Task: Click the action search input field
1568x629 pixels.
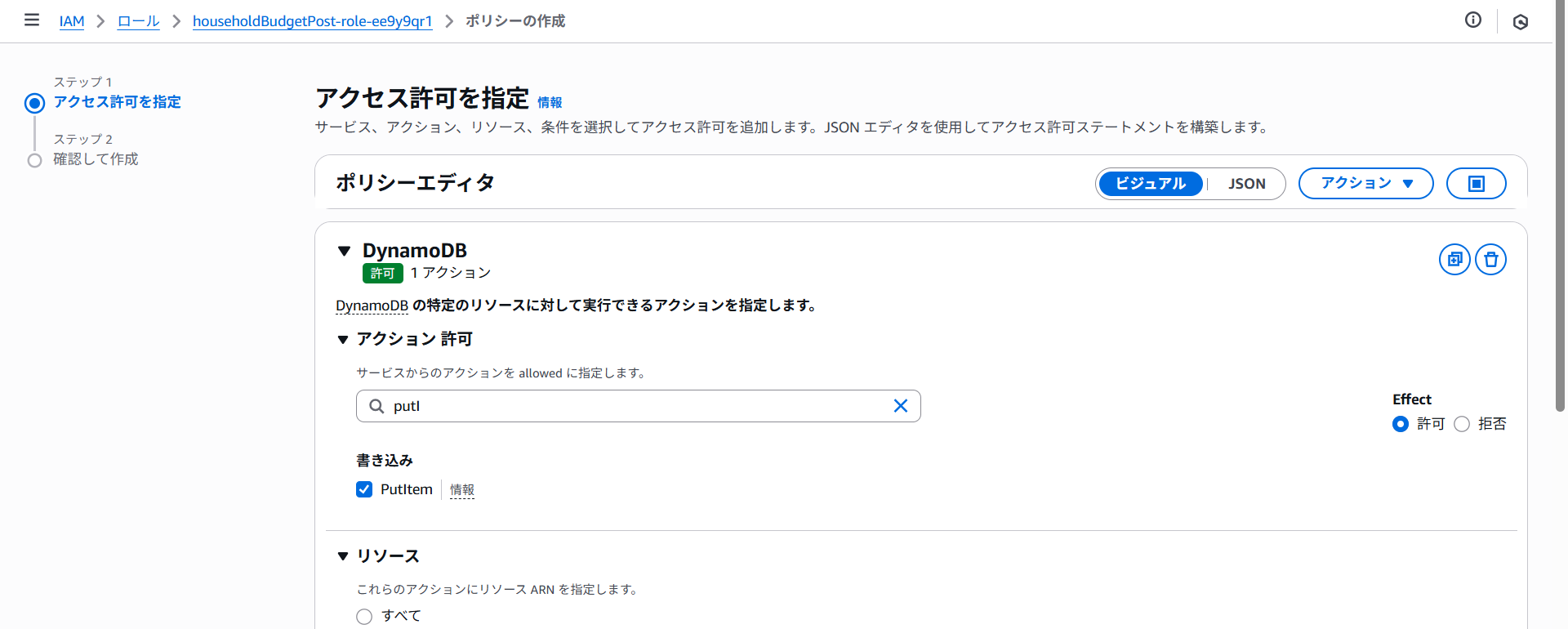Action: [637, 406]
